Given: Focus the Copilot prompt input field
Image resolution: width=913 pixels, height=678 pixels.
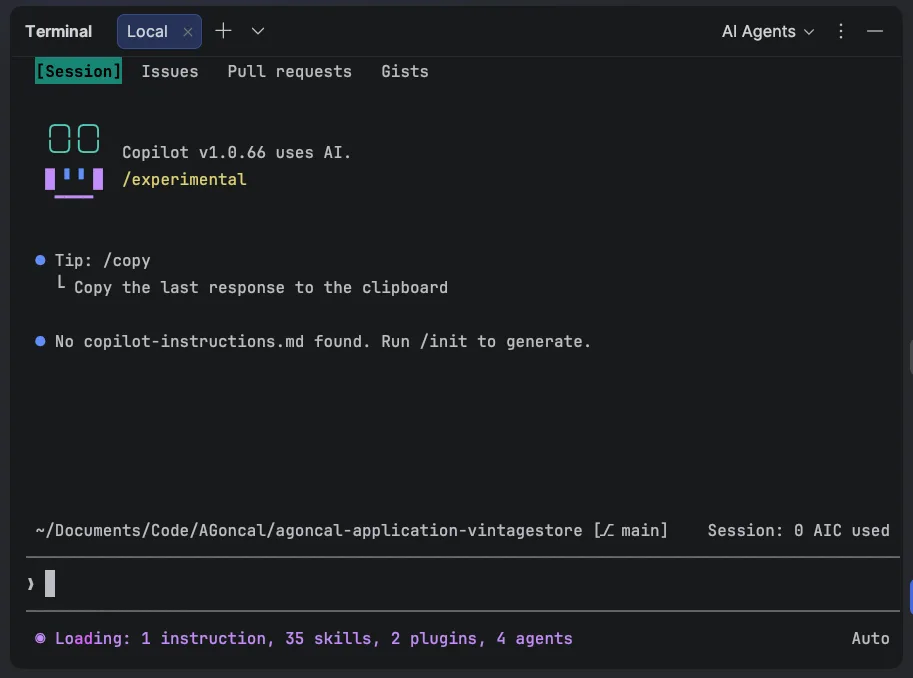Looking at the screenshot, I should (x=463, y=584).
